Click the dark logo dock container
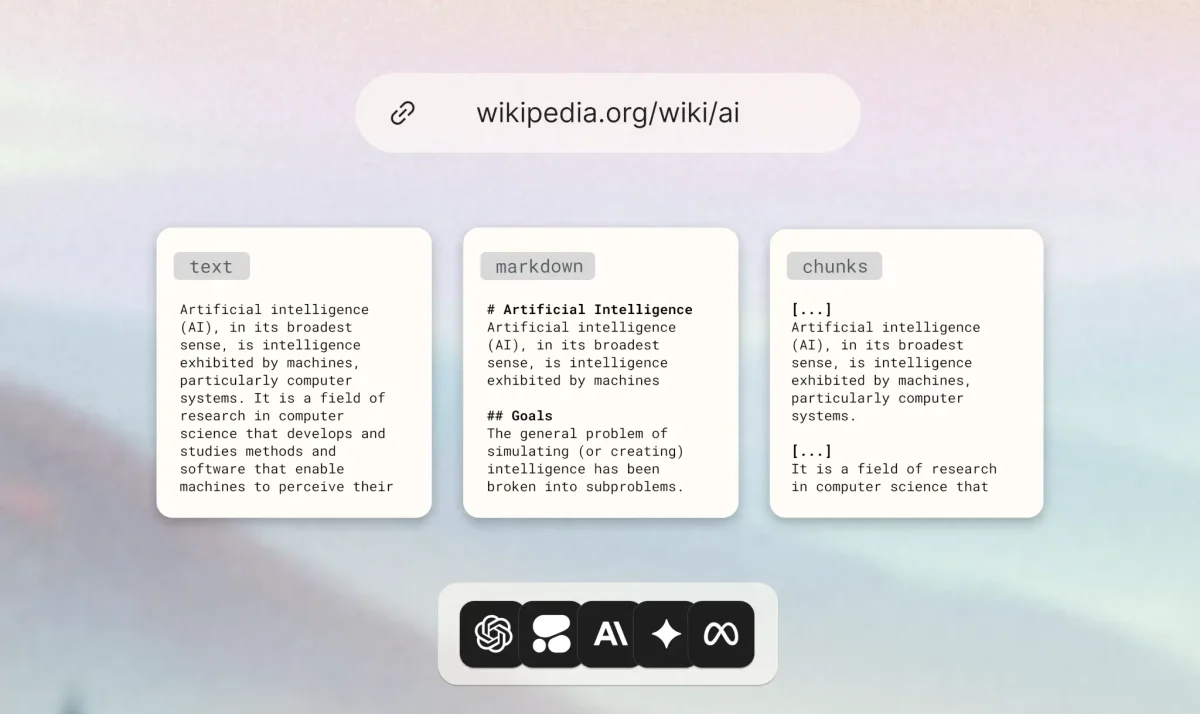The width and height of the screenshot is (1200, 714). tap(607, 634)
